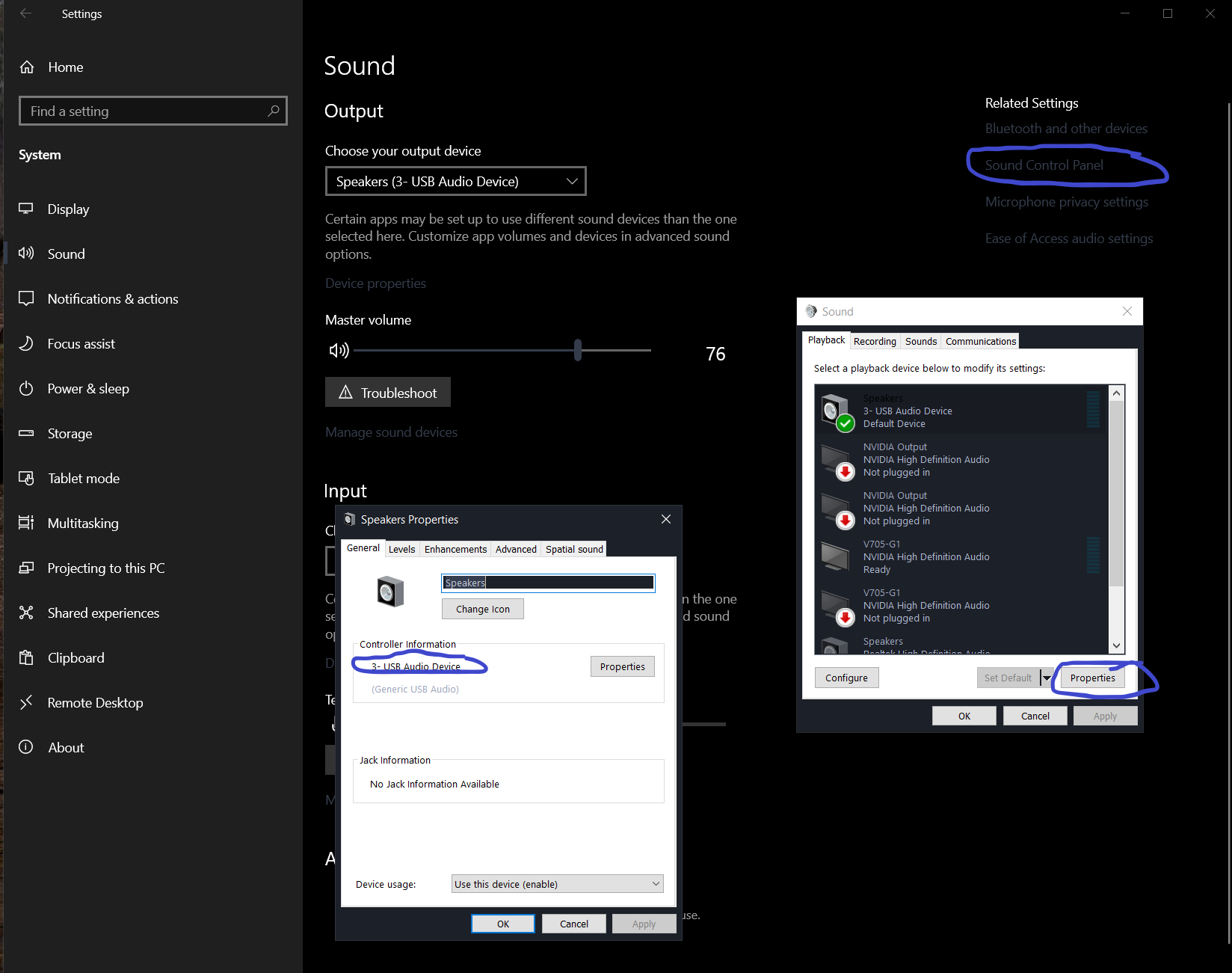1232x973 pixels.
Task: Click the master volume slider handle
Action: pos(578,350)
